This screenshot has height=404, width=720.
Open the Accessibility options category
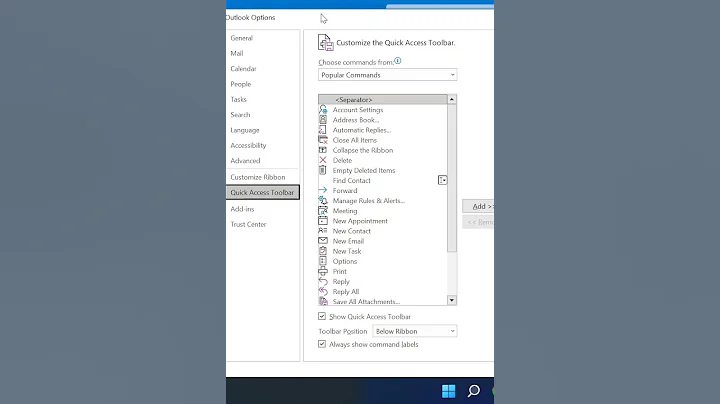248,146
